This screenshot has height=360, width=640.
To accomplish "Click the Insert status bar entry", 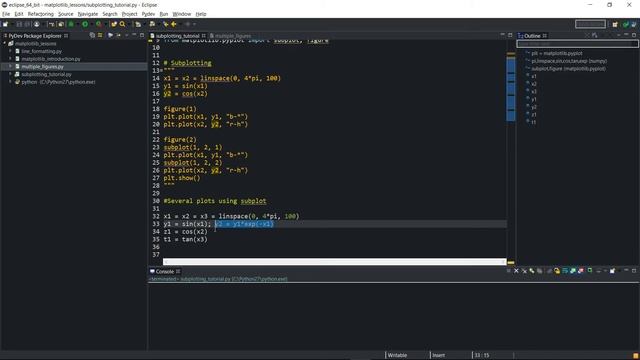I will click(x=438, y=355).
